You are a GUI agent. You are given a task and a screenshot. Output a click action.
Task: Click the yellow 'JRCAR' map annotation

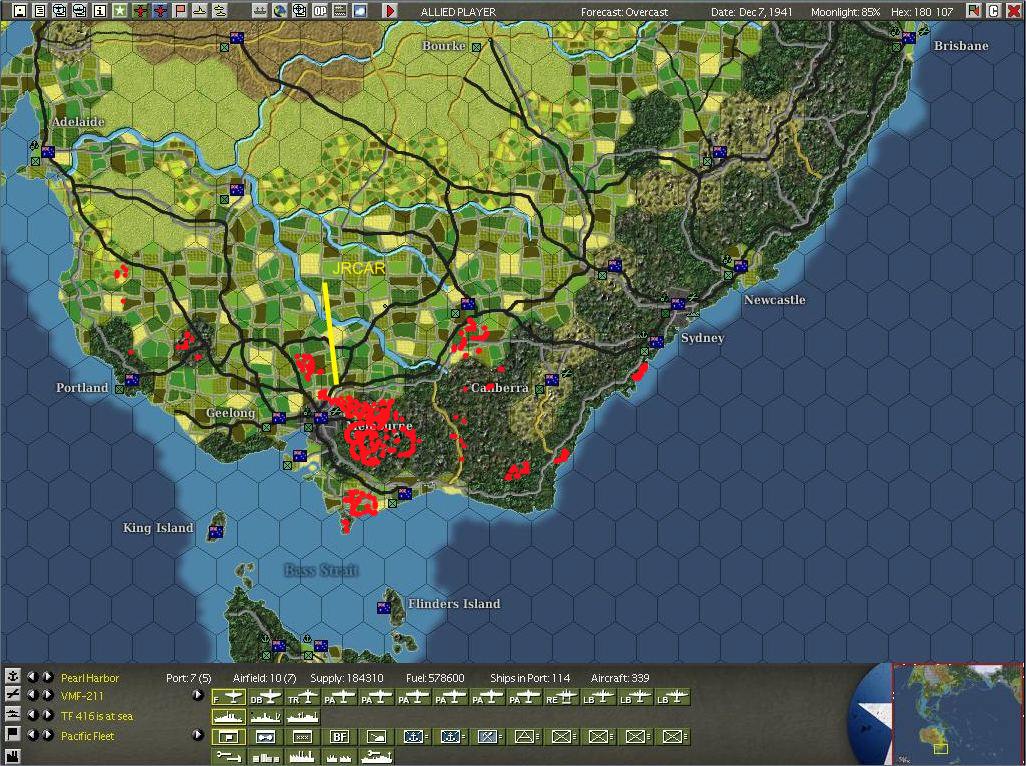[x=359, y=268]
